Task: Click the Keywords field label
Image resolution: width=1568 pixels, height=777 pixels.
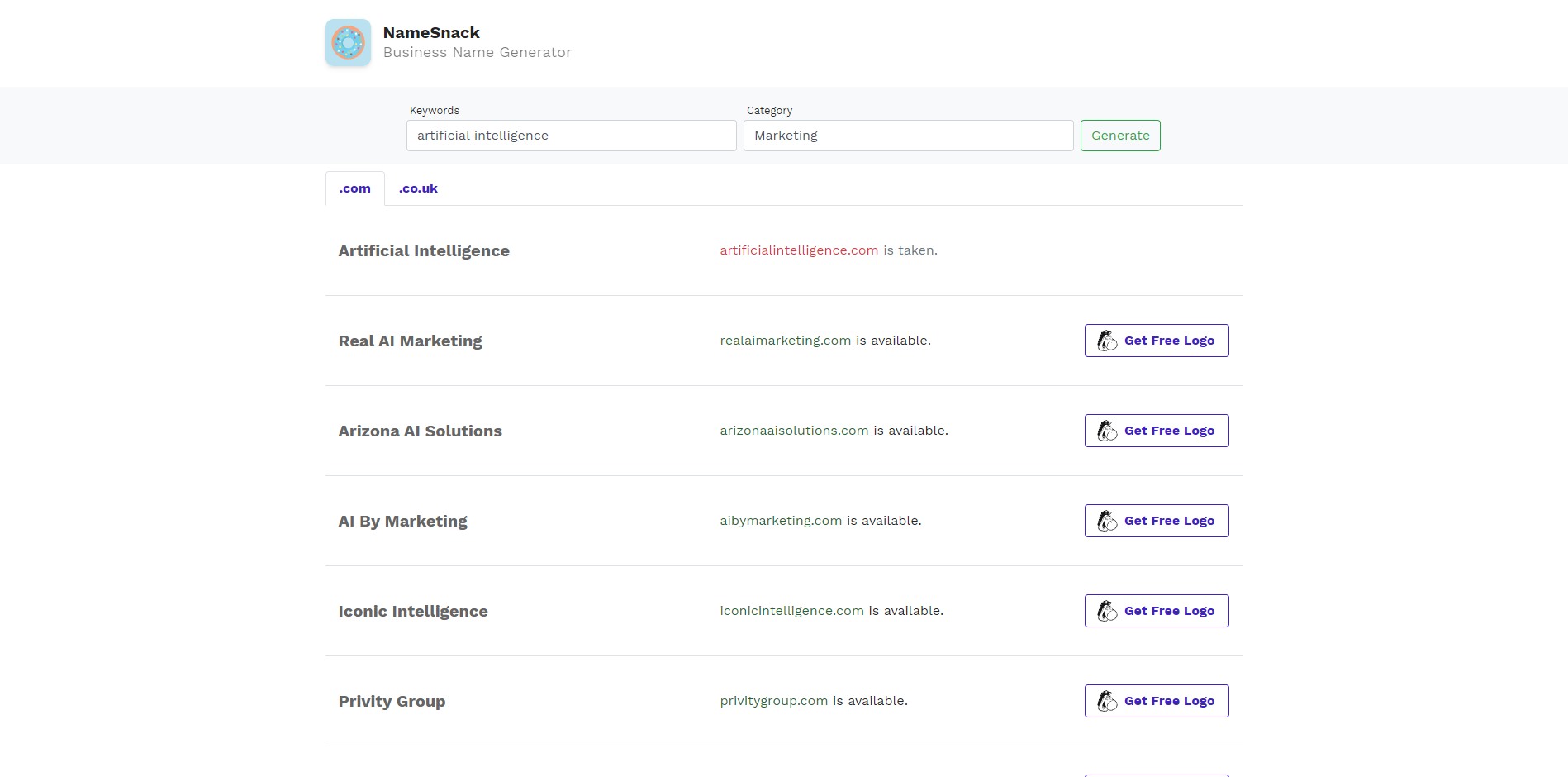Action: pos(435,111)
